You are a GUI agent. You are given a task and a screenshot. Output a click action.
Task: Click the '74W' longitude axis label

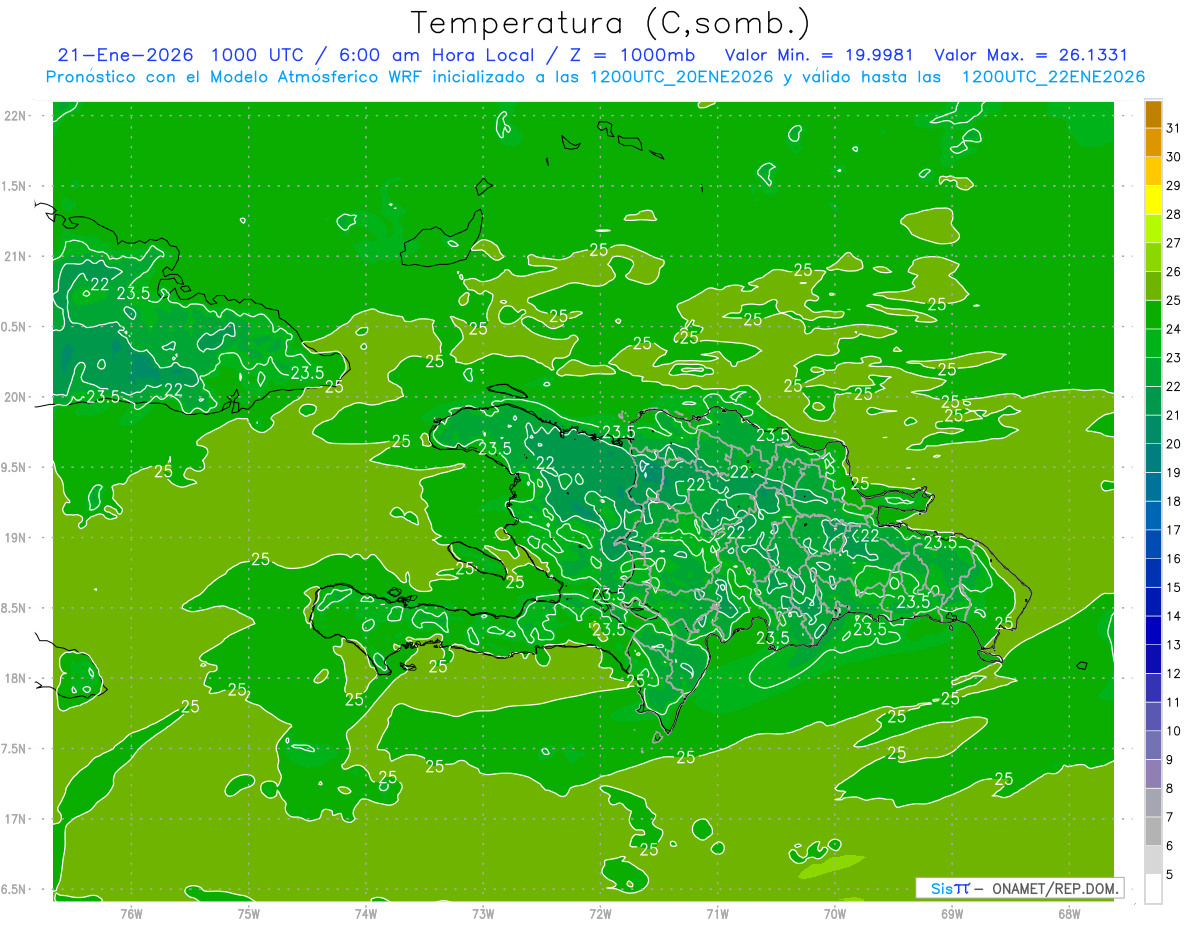pyautogui.click(x=366, y=913)
